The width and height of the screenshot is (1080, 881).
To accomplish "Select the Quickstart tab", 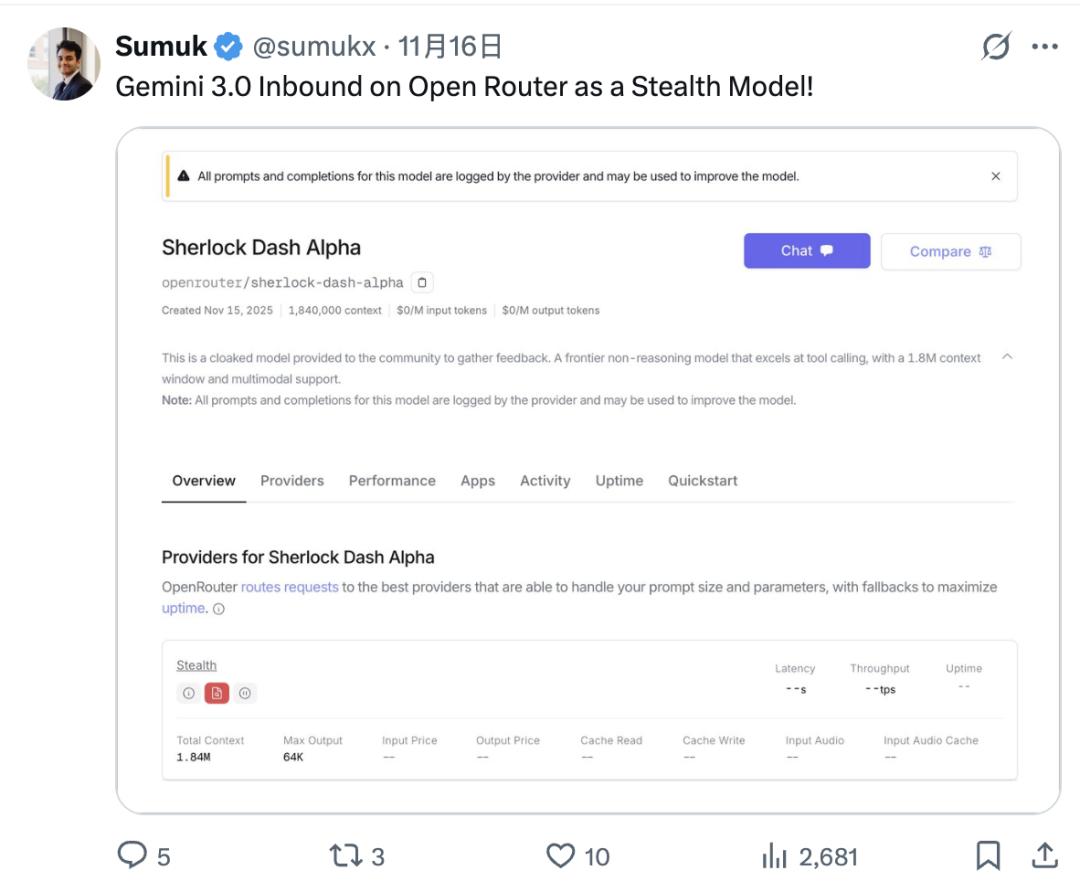I will [x=703, y=481].
